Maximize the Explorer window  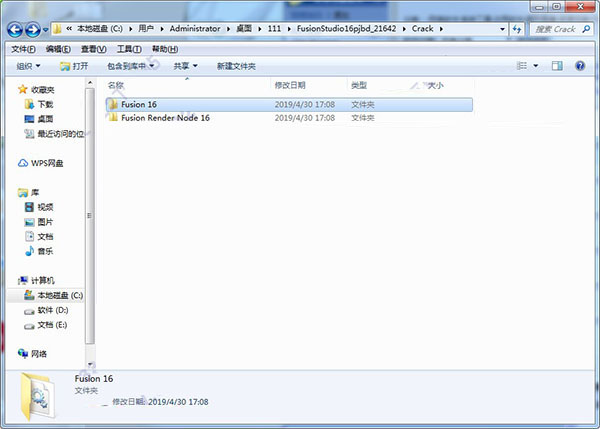[x=556, y=7]
